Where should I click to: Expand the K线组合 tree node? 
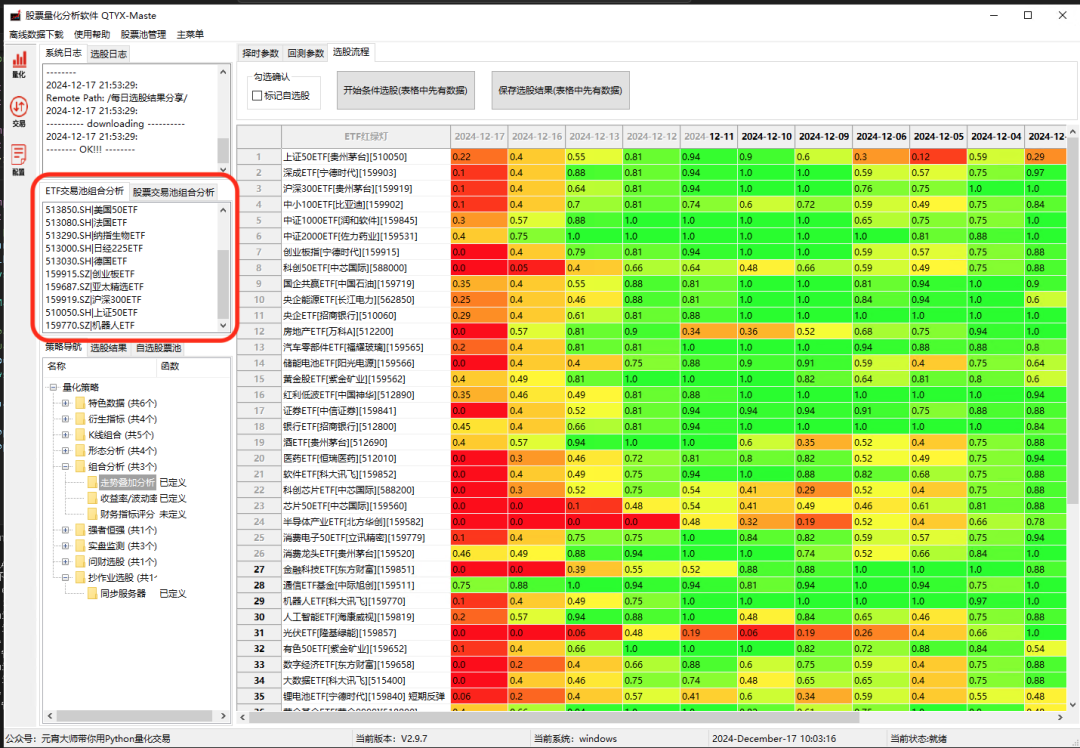click(x=65, y=435)
